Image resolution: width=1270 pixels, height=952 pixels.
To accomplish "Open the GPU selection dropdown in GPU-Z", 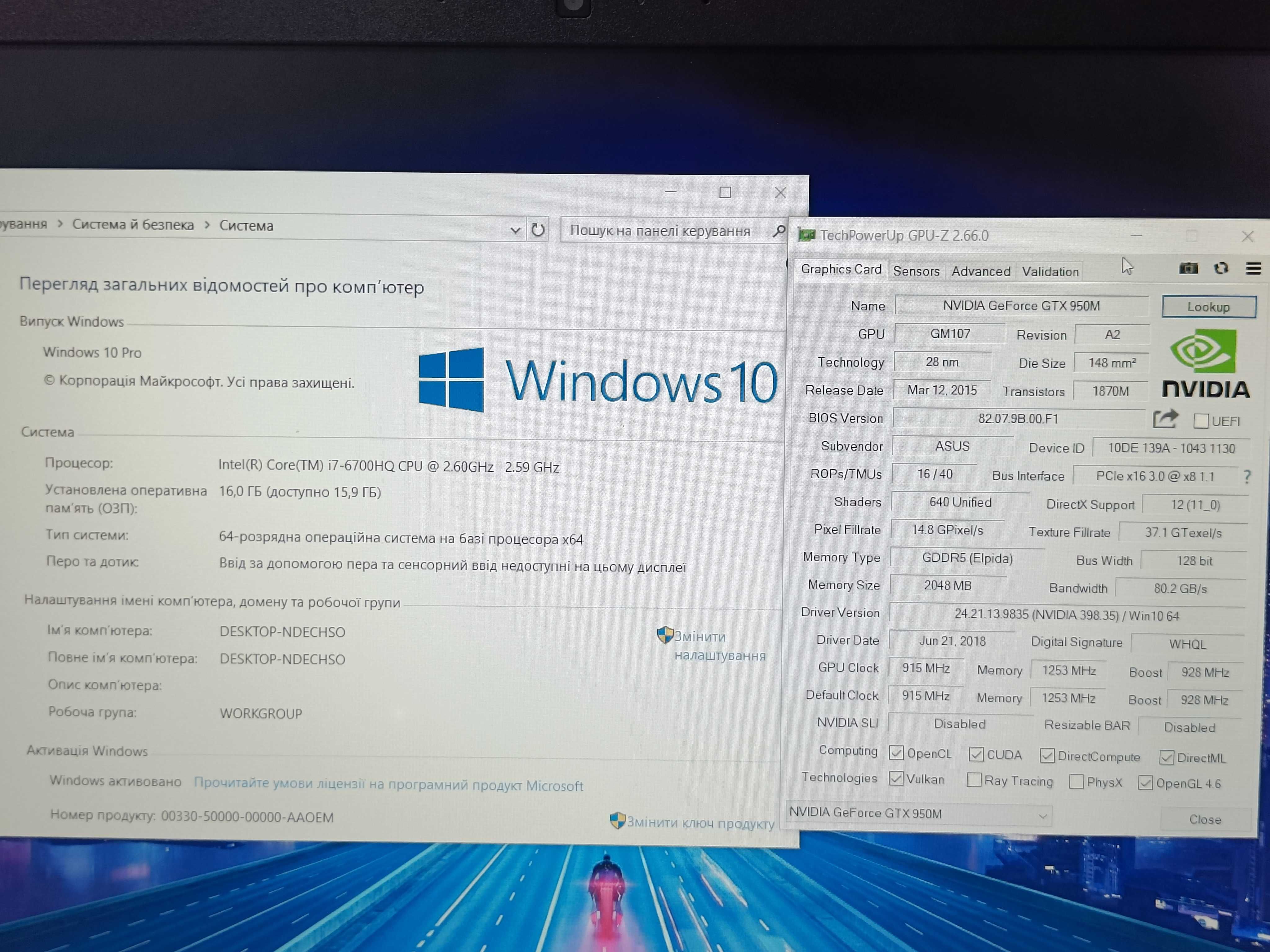I will pos(919,814).
